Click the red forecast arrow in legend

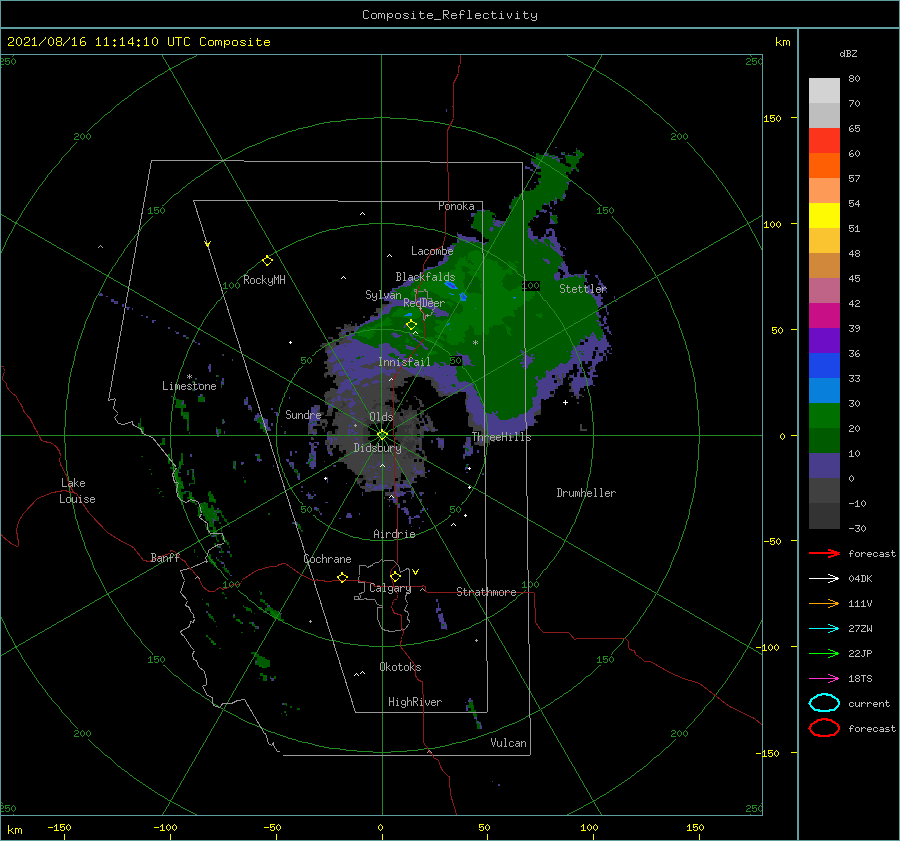(x=824, y=553)
